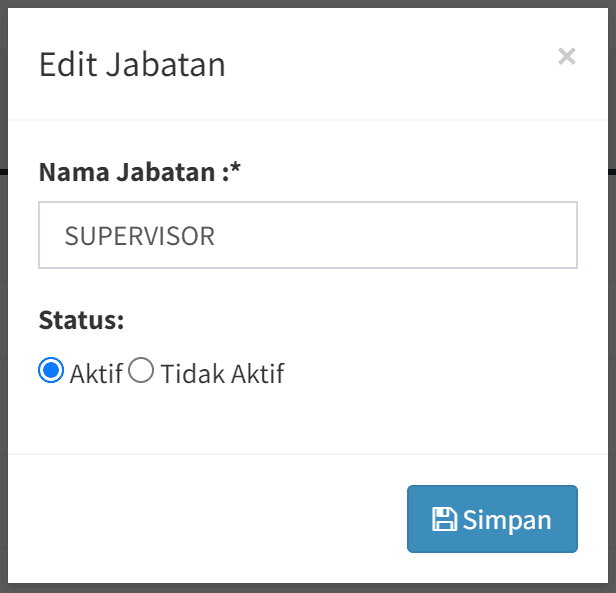This screenshot has width=616, height=593.
Task: Click the Aktif label text
Action: pos(96,374)
